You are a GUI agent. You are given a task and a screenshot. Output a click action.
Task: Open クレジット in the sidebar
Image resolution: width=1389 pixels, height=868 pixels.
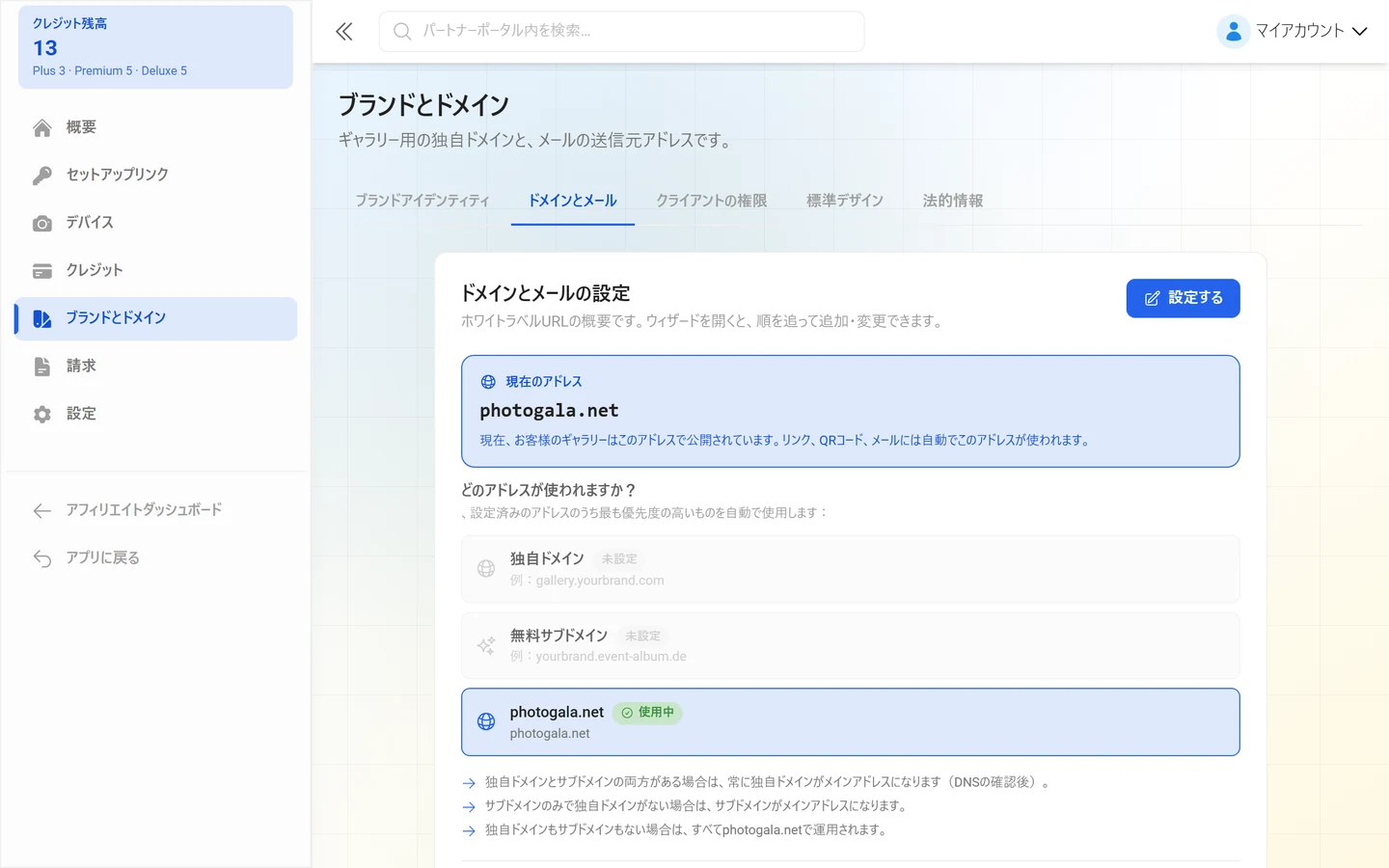click(x=155, y=271)
